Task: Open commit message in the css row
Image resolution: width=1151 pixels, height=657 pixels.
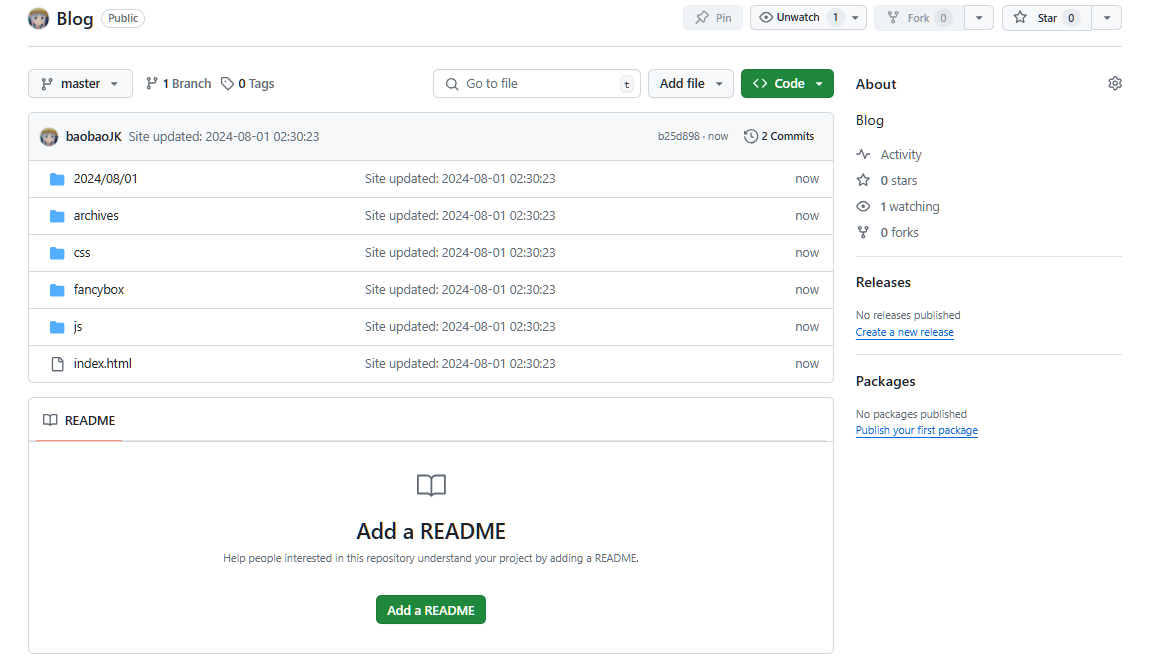Action: click(460, 253)
